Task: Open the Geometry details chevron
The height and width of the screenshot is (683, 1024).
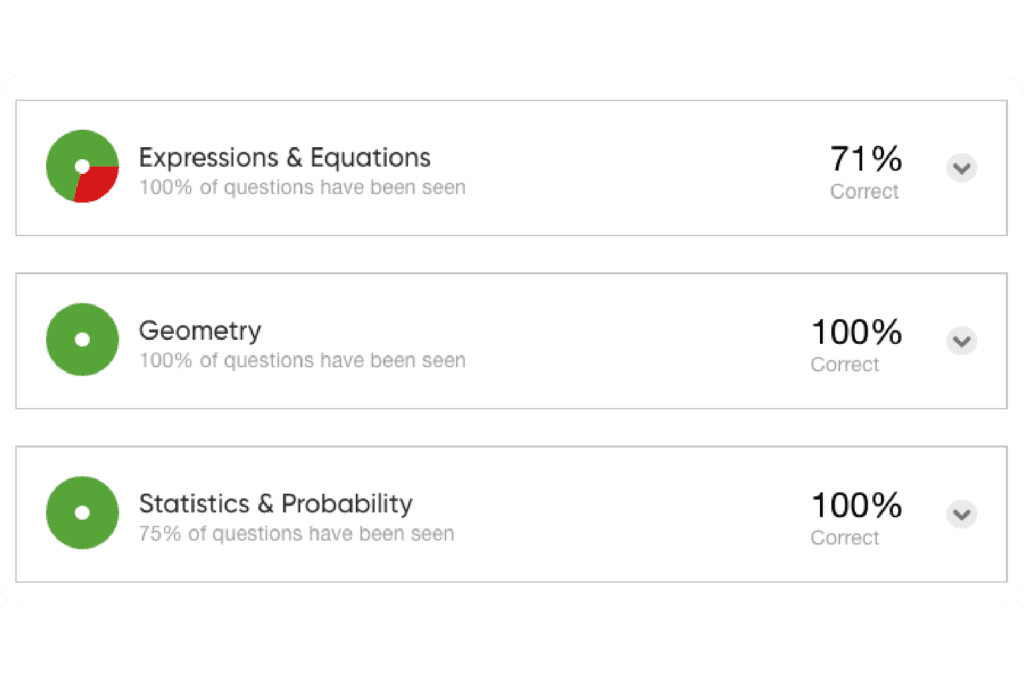Action: [x=961, y=341]
